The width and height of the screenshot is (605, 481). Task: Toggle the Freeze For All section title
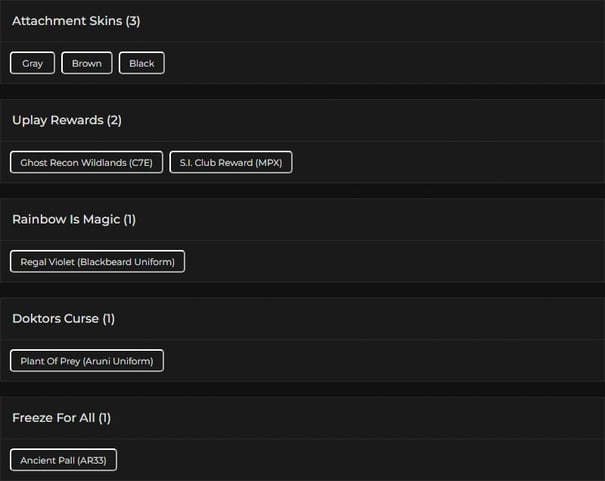tap(53, 417)
